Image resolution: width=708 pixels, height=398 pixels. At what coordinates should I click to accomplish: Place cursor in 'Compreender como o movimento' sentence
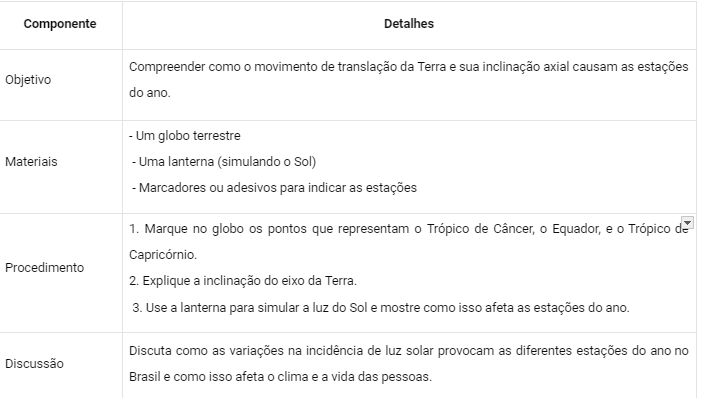tap(409, 67)
